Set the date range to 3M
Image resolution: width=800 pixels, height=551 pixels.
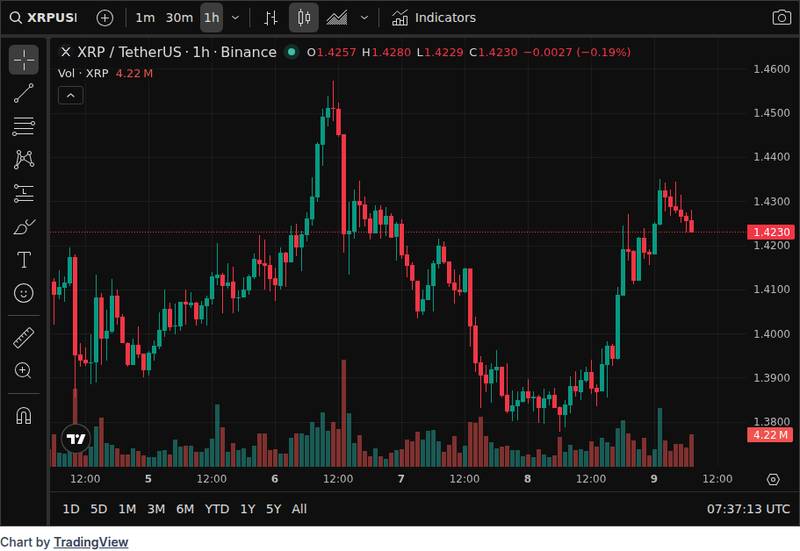tap(156, 509)
